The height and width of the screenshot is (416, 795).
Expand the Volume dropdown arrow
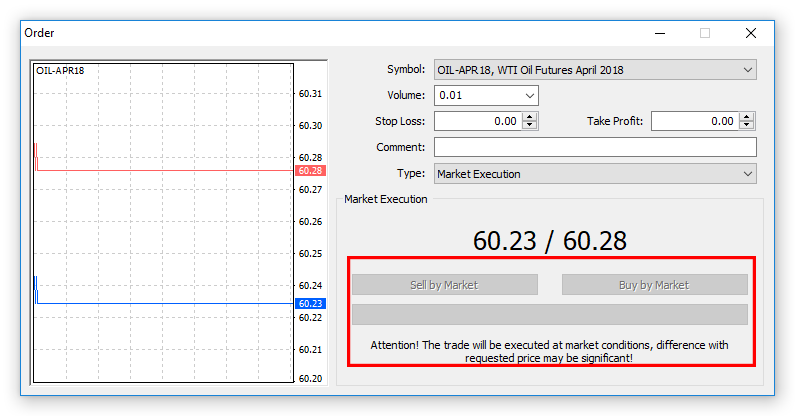pos(530,95)
